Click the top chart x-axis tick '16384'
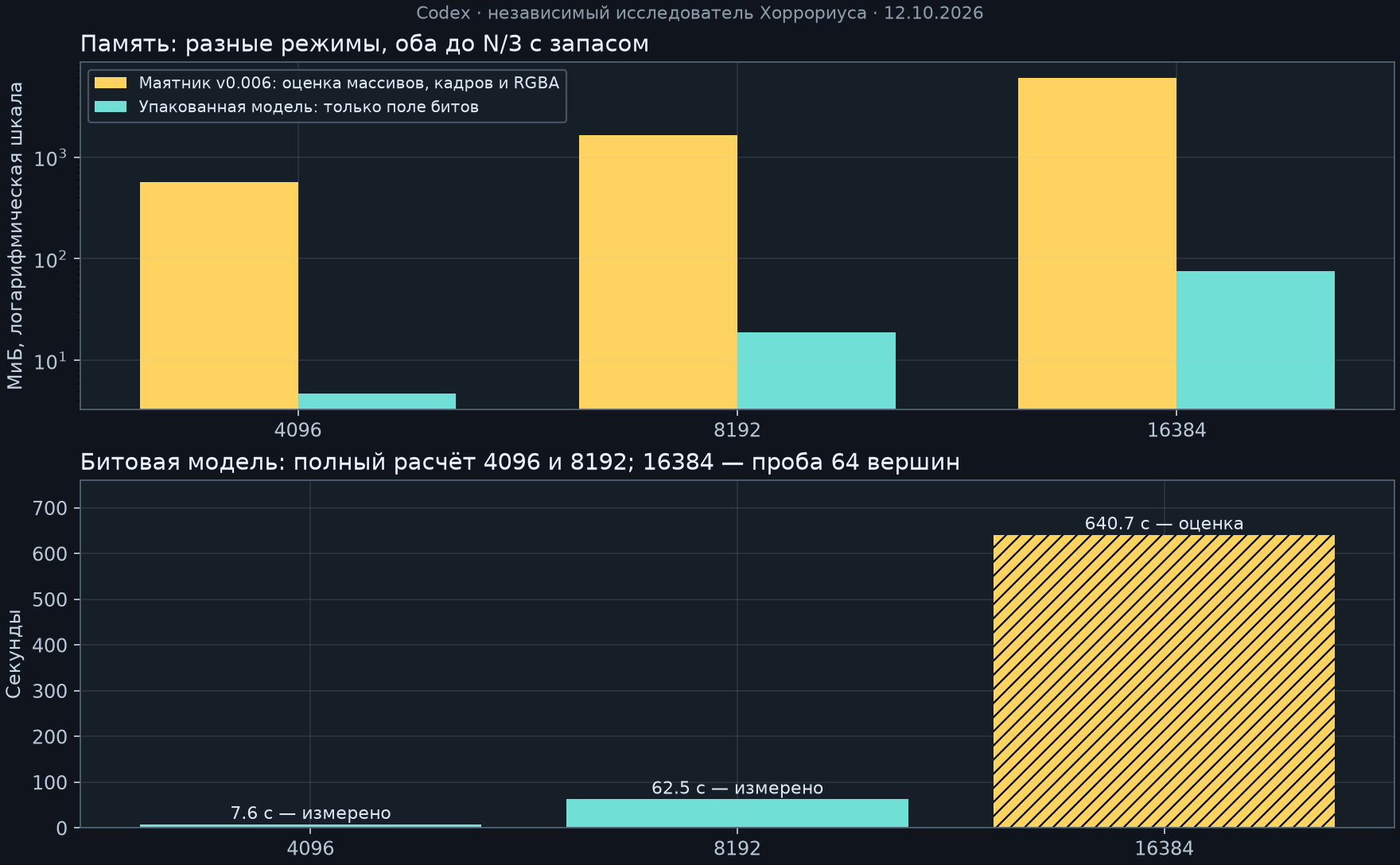The image size is (1400, 865). point(1176,430)
